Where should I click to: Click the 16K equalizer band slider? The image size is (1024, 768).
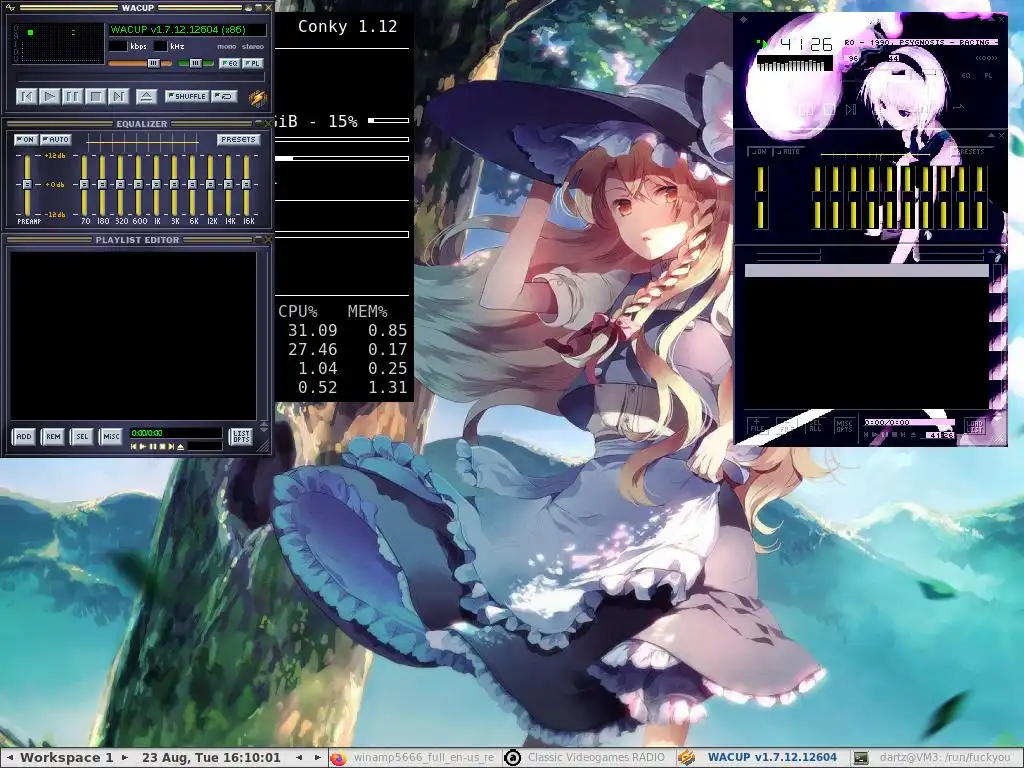[x=246, y=185]
